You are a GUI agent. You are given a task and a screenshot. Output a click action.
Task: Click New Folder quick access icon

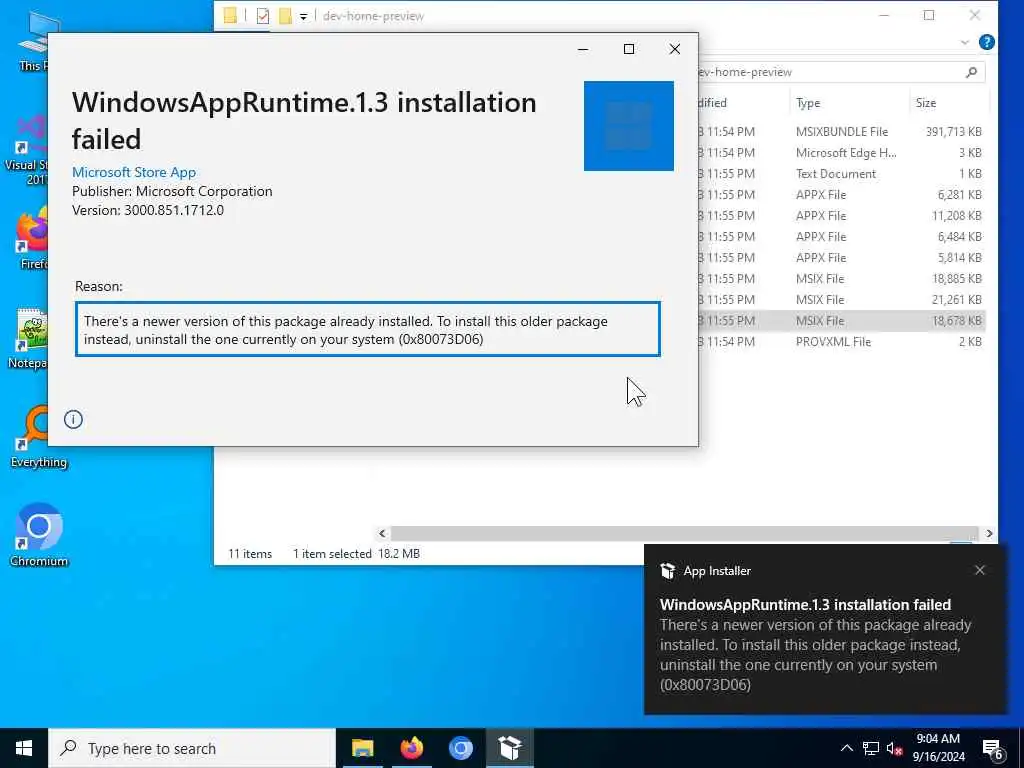point(285,16)
